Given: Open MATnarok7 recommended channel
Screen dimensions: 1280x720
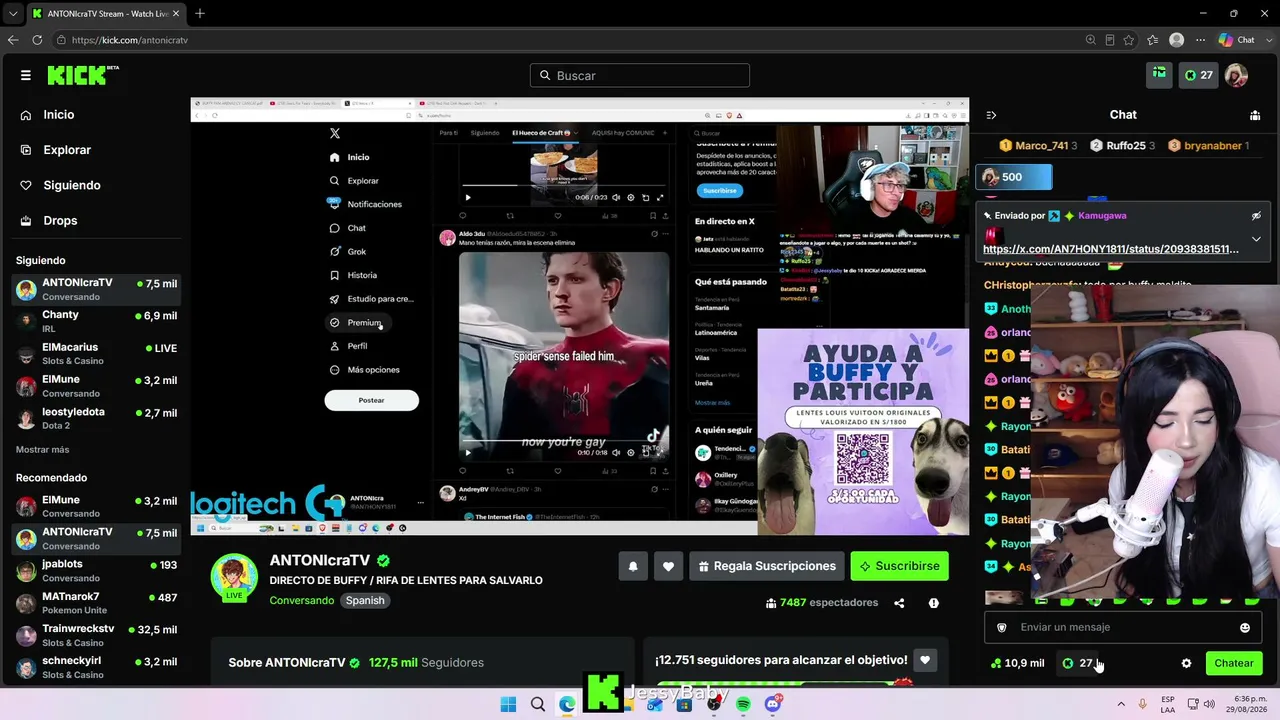Looking at the screenshot, I should 97,603.
